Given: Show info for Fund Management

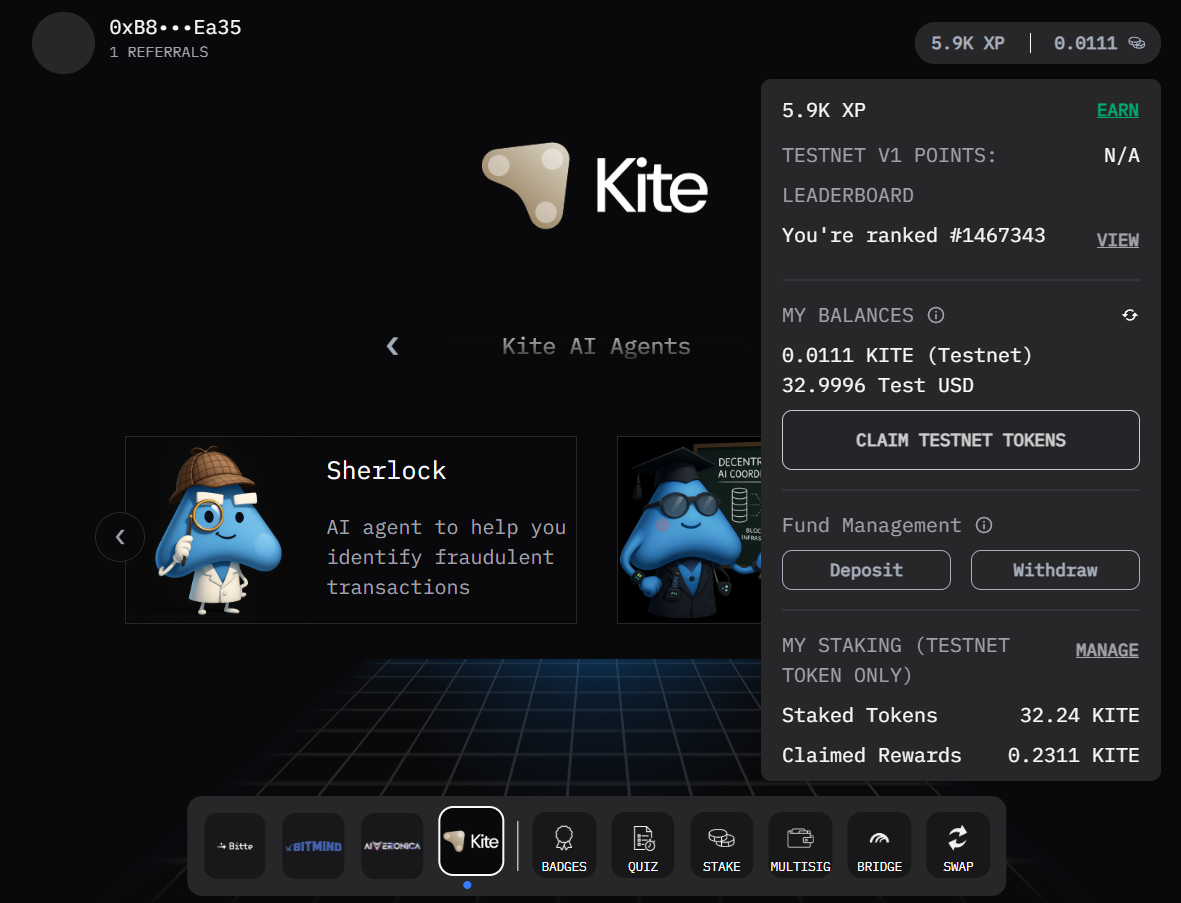Looking at the screenshot, I should 984,525.
